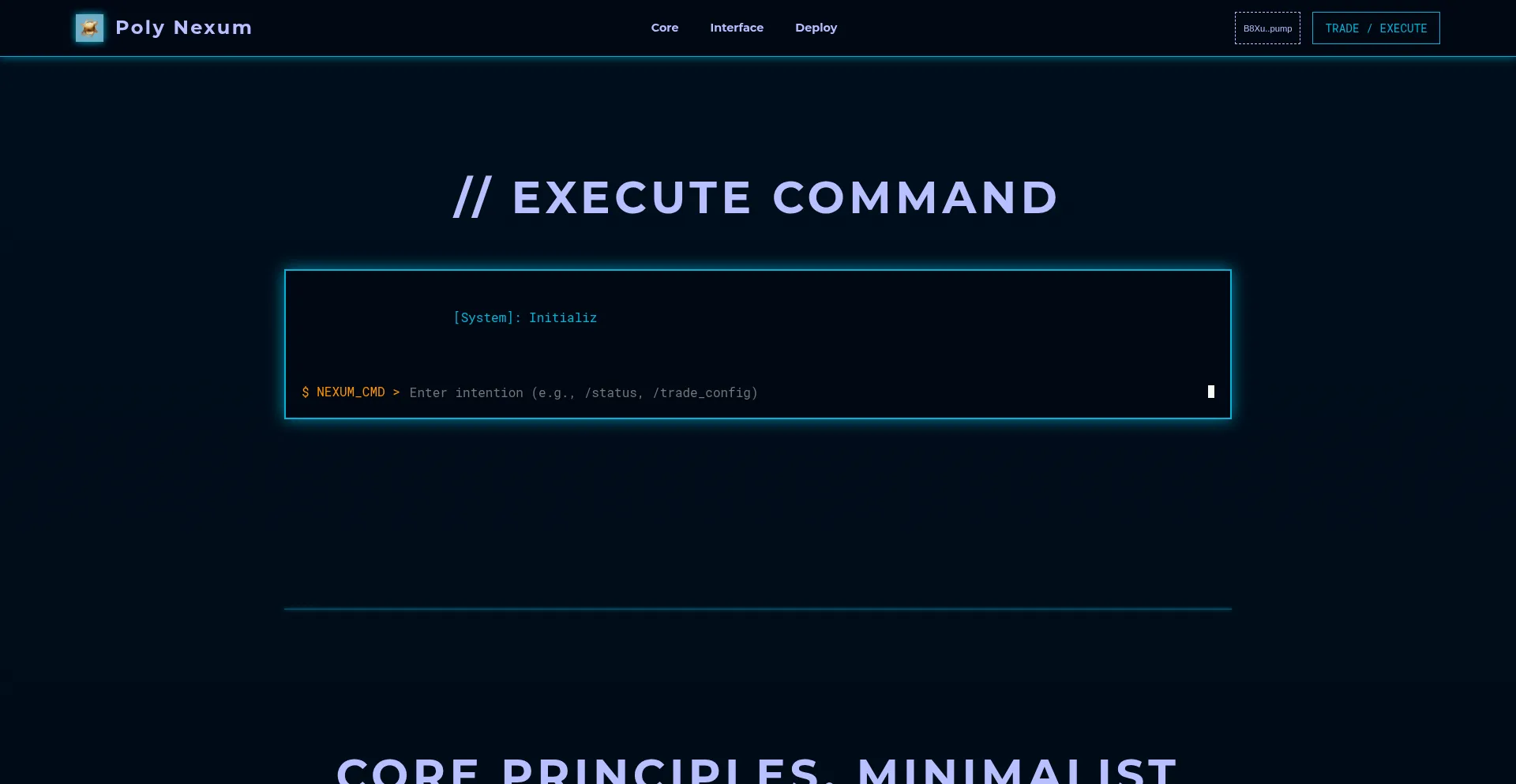This screenshot has height=784, width=1516.
Task: Navigate to the Deploy section
Action: tap(816, 28)
